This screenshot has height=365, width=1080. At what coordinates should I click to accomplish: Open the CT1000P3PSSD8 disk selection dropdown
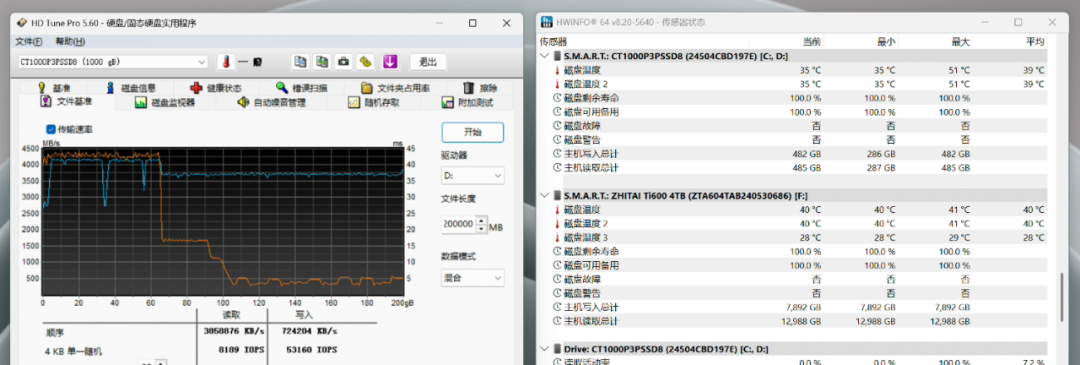click(112, 62)
